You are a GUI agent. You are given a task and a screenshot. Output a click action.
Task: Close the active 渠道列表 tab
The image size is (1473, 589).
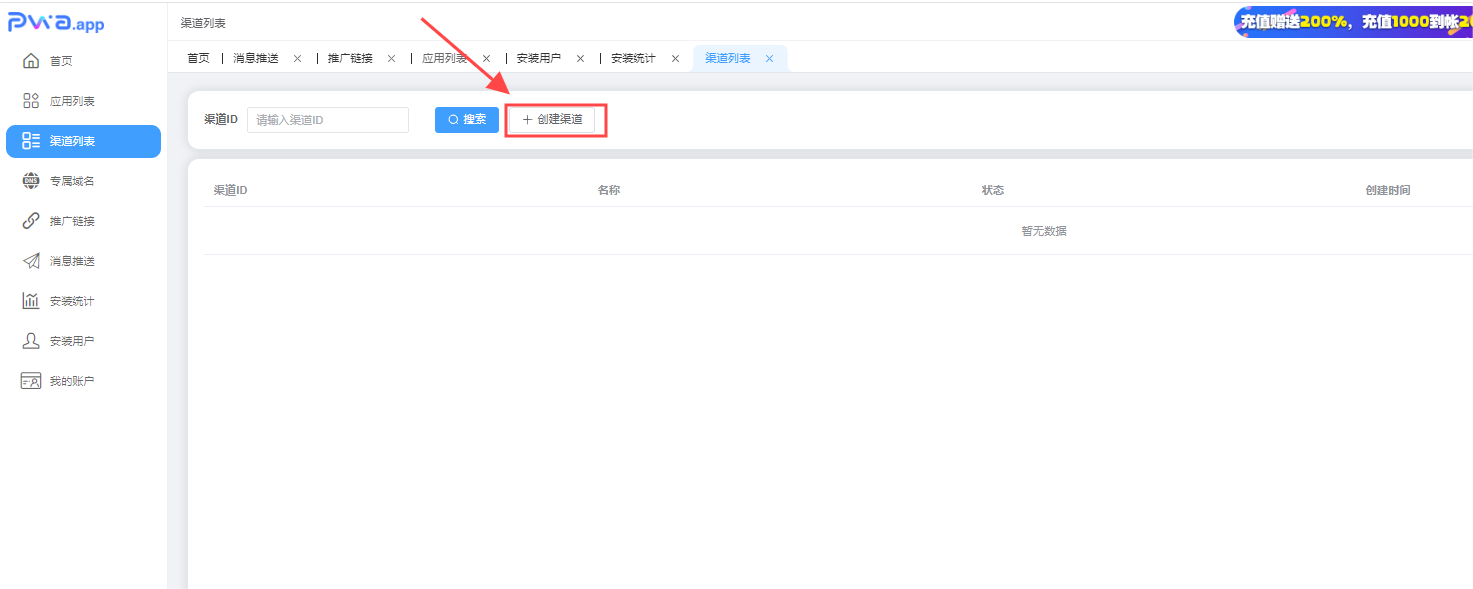coord(769,59)
